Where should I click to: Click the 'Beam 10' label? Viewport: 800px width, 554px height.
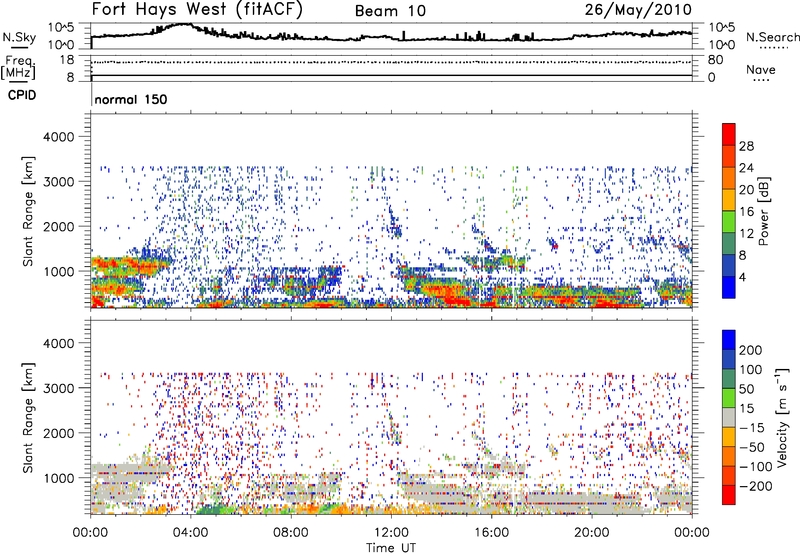tap(390, 11)
